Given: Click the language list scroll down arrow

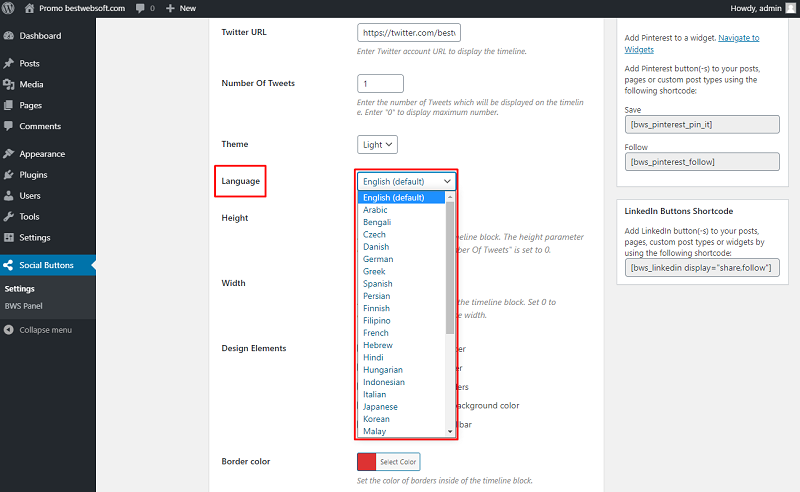Looking at the screenshot, I should tap(450, 431).
